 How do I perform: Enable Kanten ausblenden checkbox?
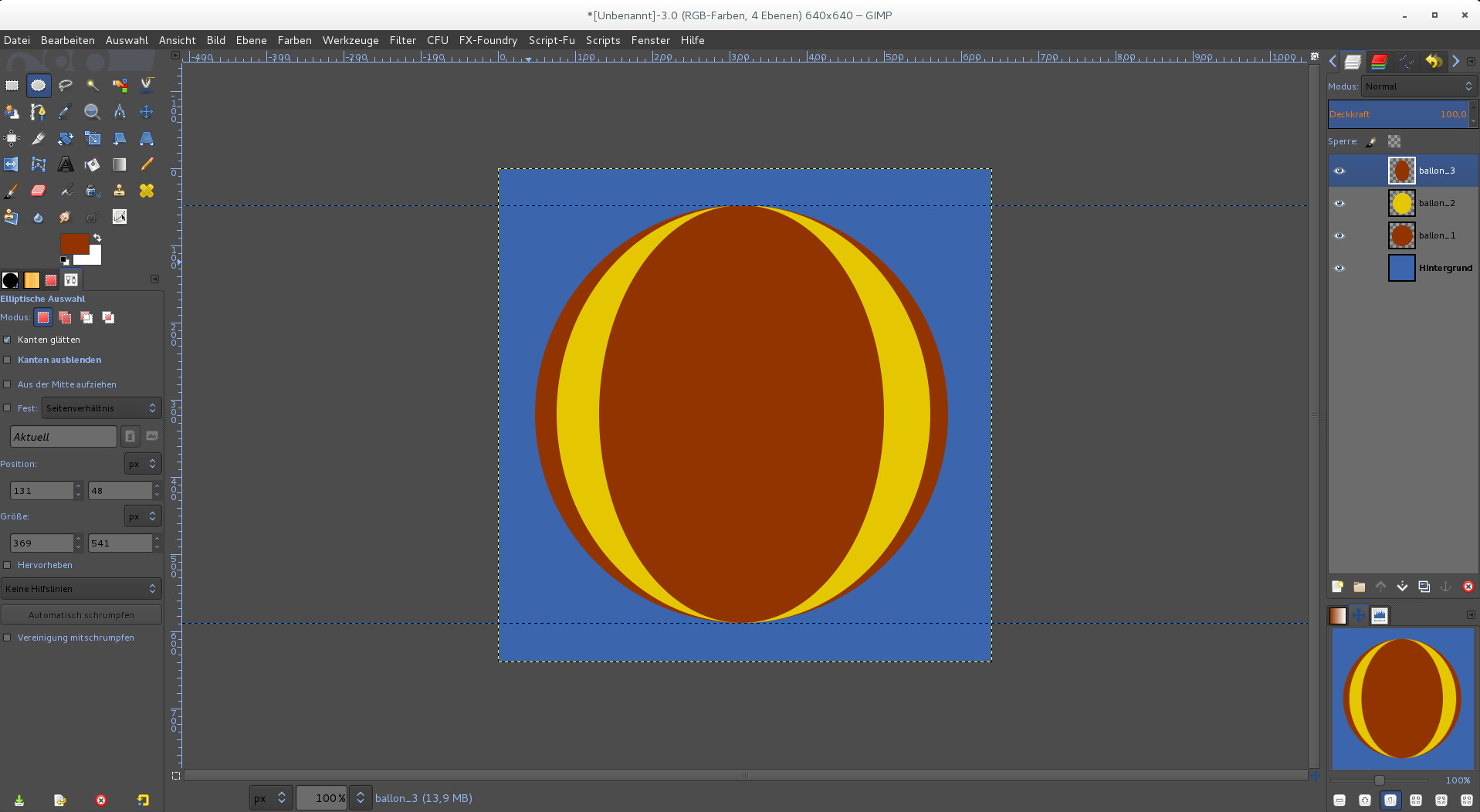click(8, 360)
